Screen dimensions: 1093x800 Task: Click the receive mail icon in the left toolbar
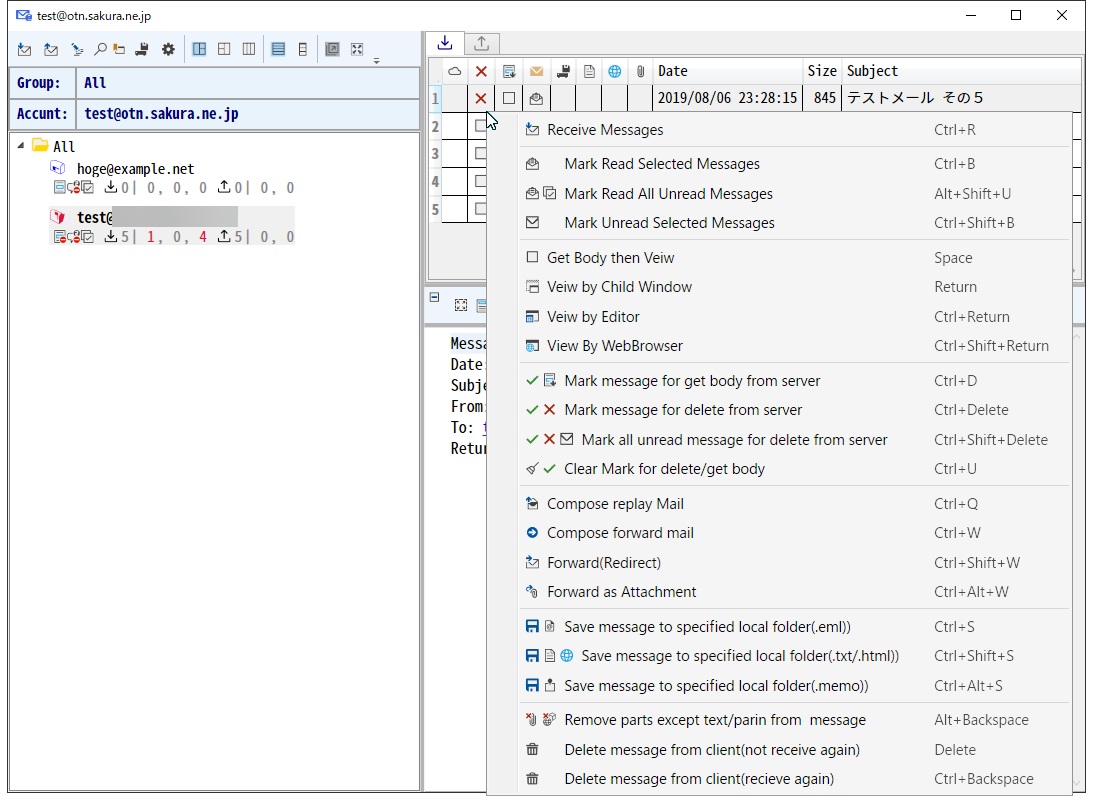coord(24,49)
